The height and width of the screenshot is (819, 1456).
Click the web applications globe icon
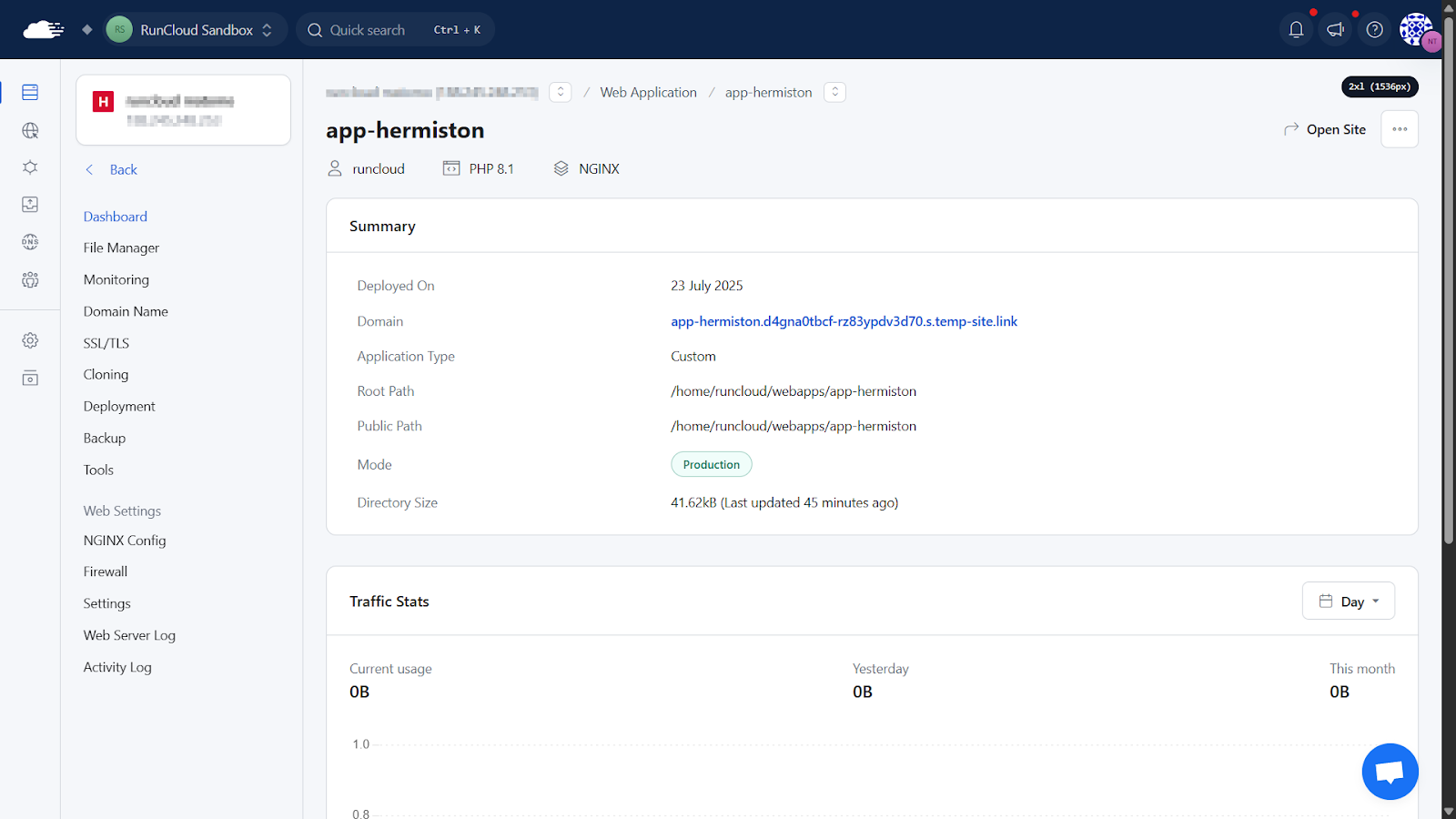pos(30,130)
